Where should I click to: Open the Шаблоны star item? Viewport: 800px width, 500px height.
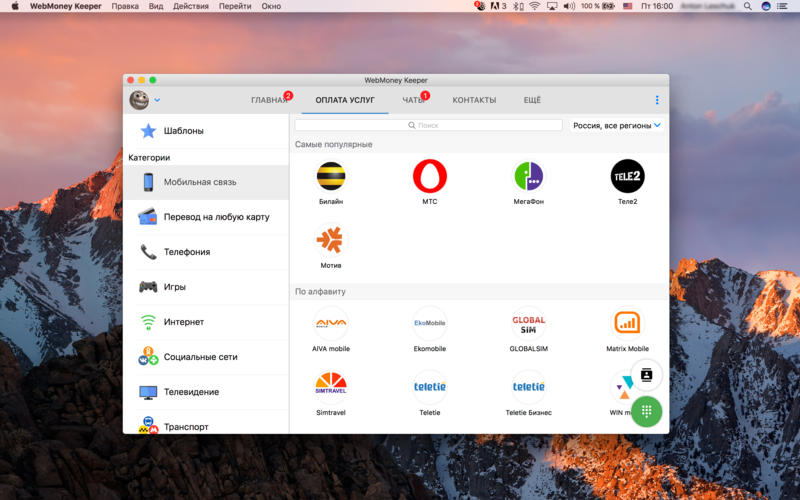pos(206,131)
